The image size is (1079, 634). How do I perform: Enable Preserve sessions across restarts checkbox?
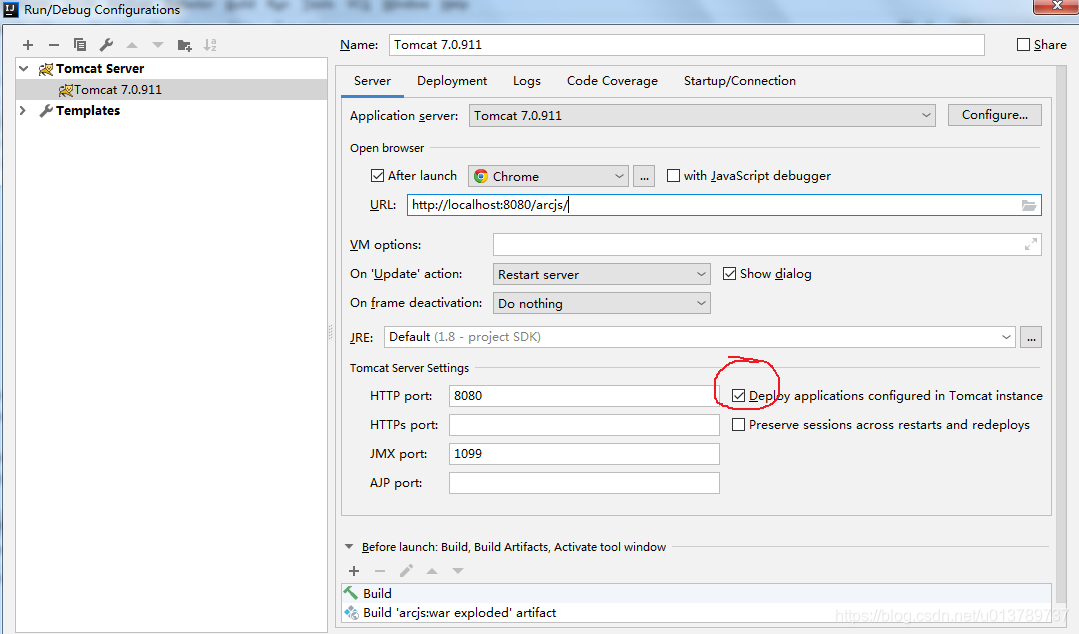point(738,425)
